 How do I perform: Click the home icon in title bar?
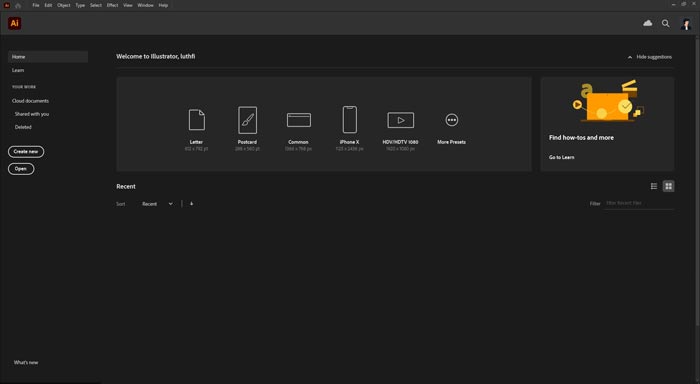pos(18,5)
